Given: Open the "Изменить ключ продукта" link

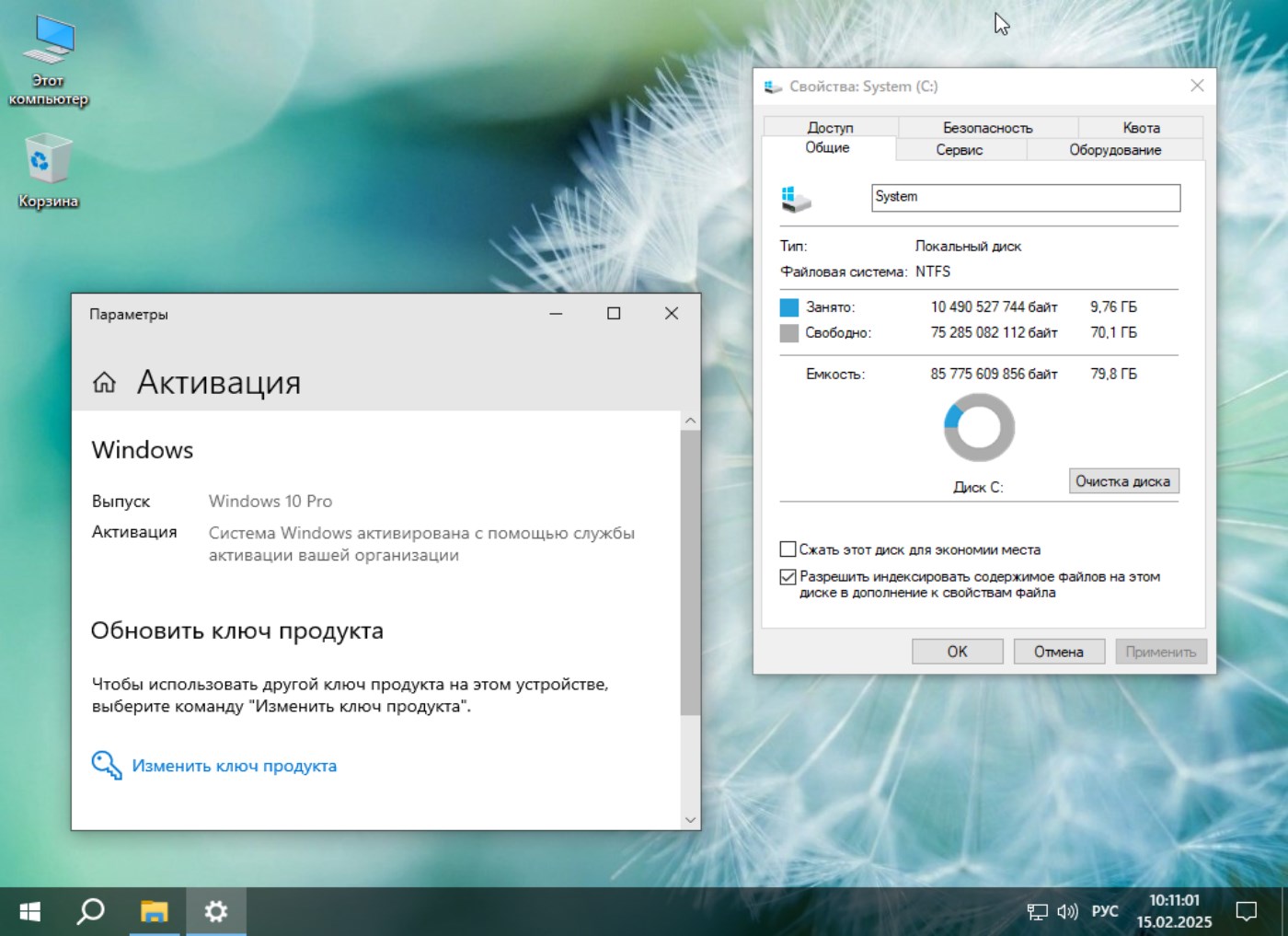Looking at the screenshot, I should tap(235, 766).
